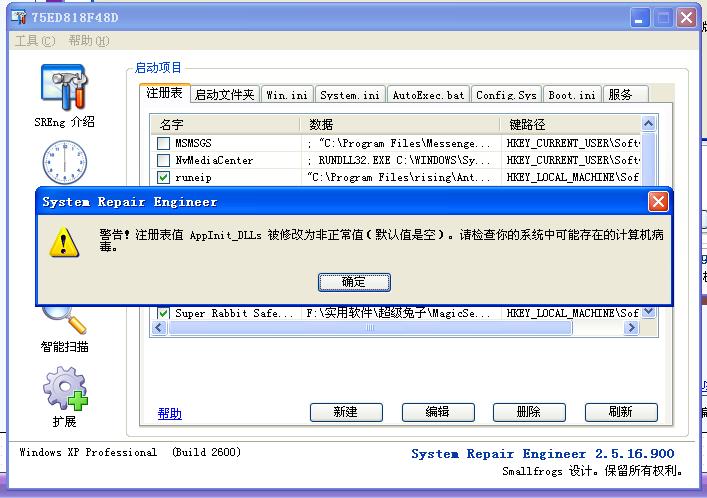Click the title bar application icon
Screen dimensions: 707x498
pos(19,17)
